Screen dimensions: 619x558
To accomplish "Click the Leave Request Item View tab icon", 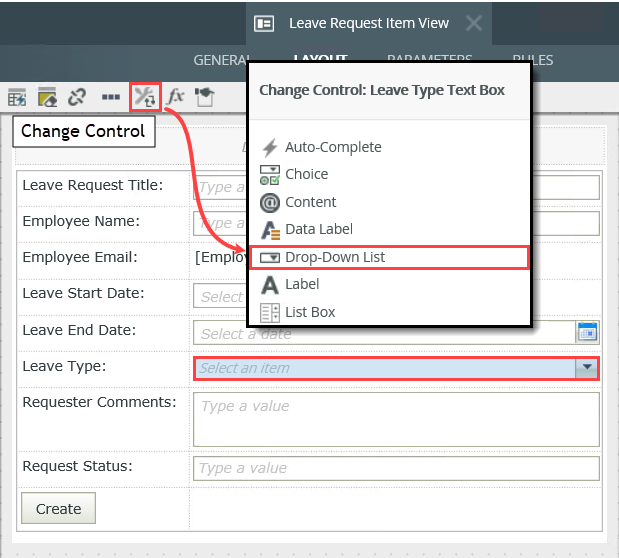I will pos(264,23).
